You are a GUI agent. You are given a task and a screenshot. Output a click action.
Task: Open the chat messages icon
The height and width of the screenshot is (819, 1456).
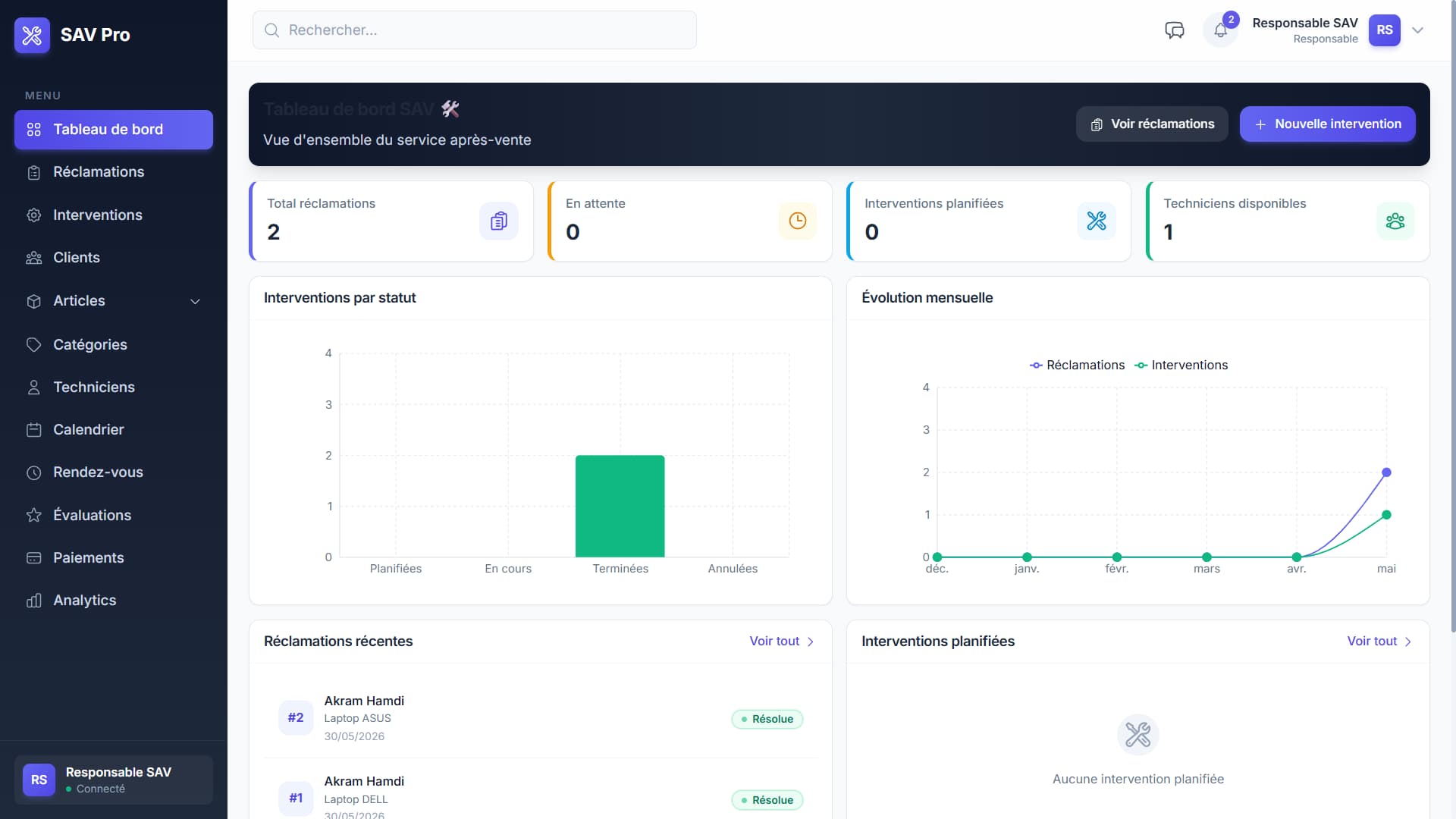click(x=1174, y=30)
